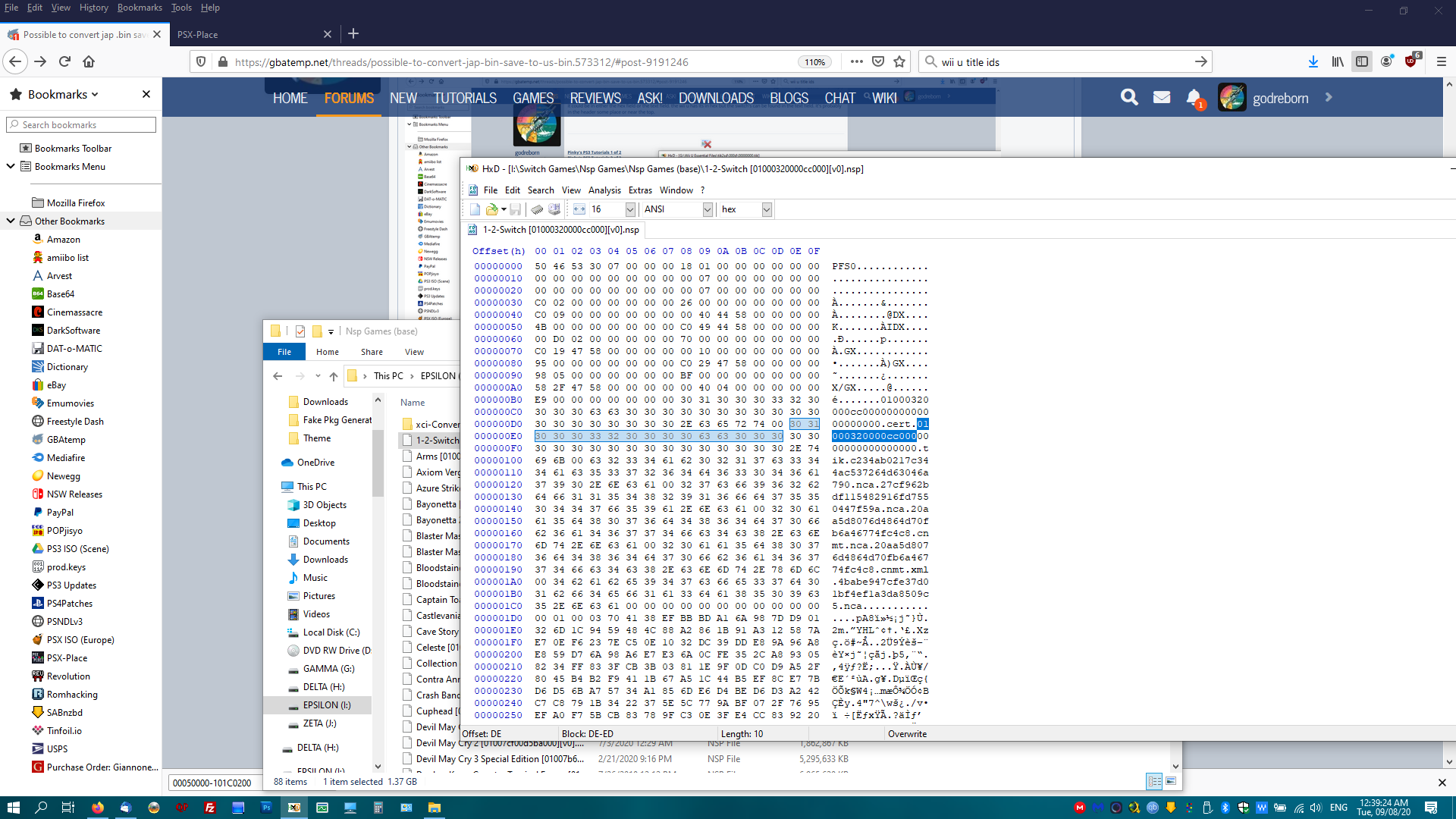This screenshot has height=819, width=1456.
Task: Open the GBAtemp WIKI link
Action: (x=884, y=98)
